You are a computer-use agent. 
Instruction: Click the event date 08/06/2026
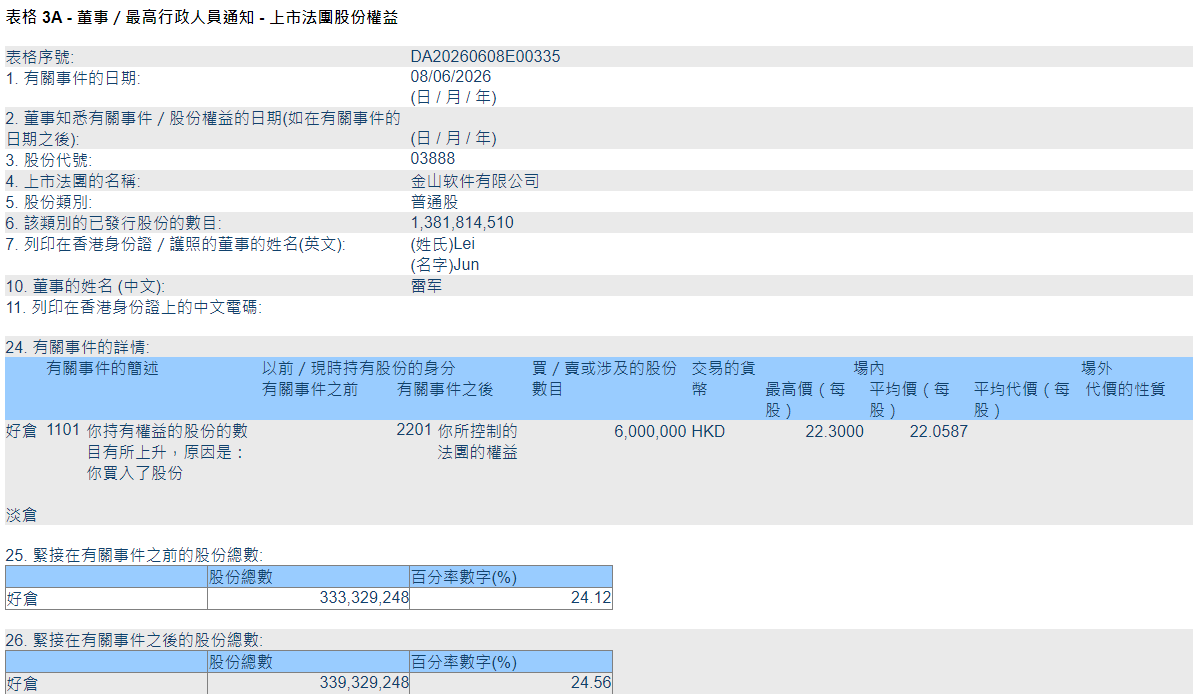450,77
